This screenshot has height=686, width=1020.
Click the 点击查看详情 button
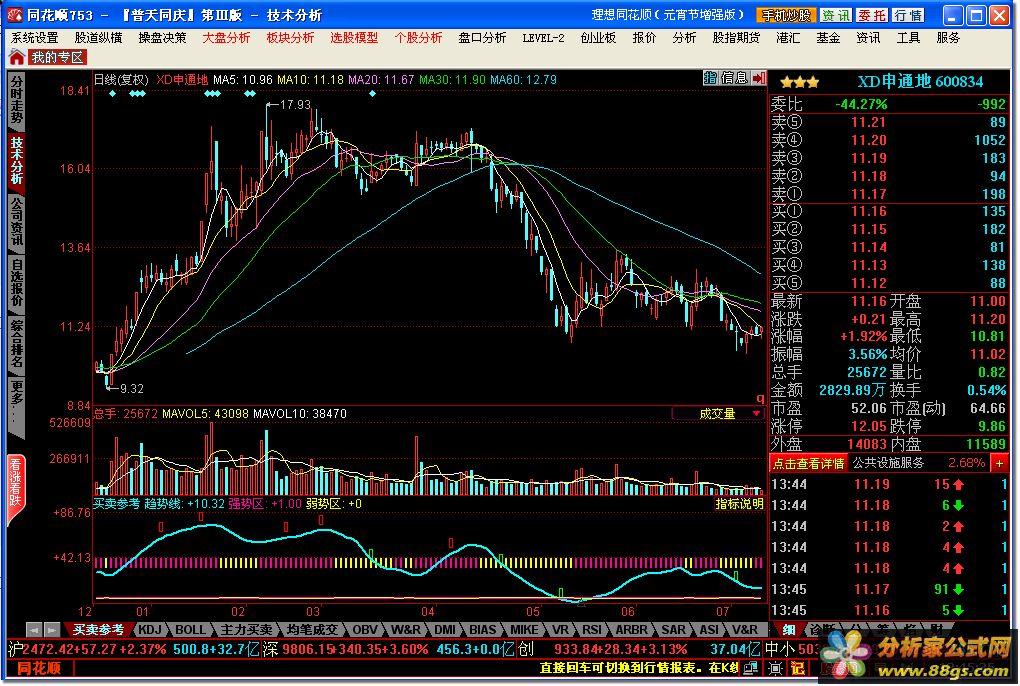[808, 464]
